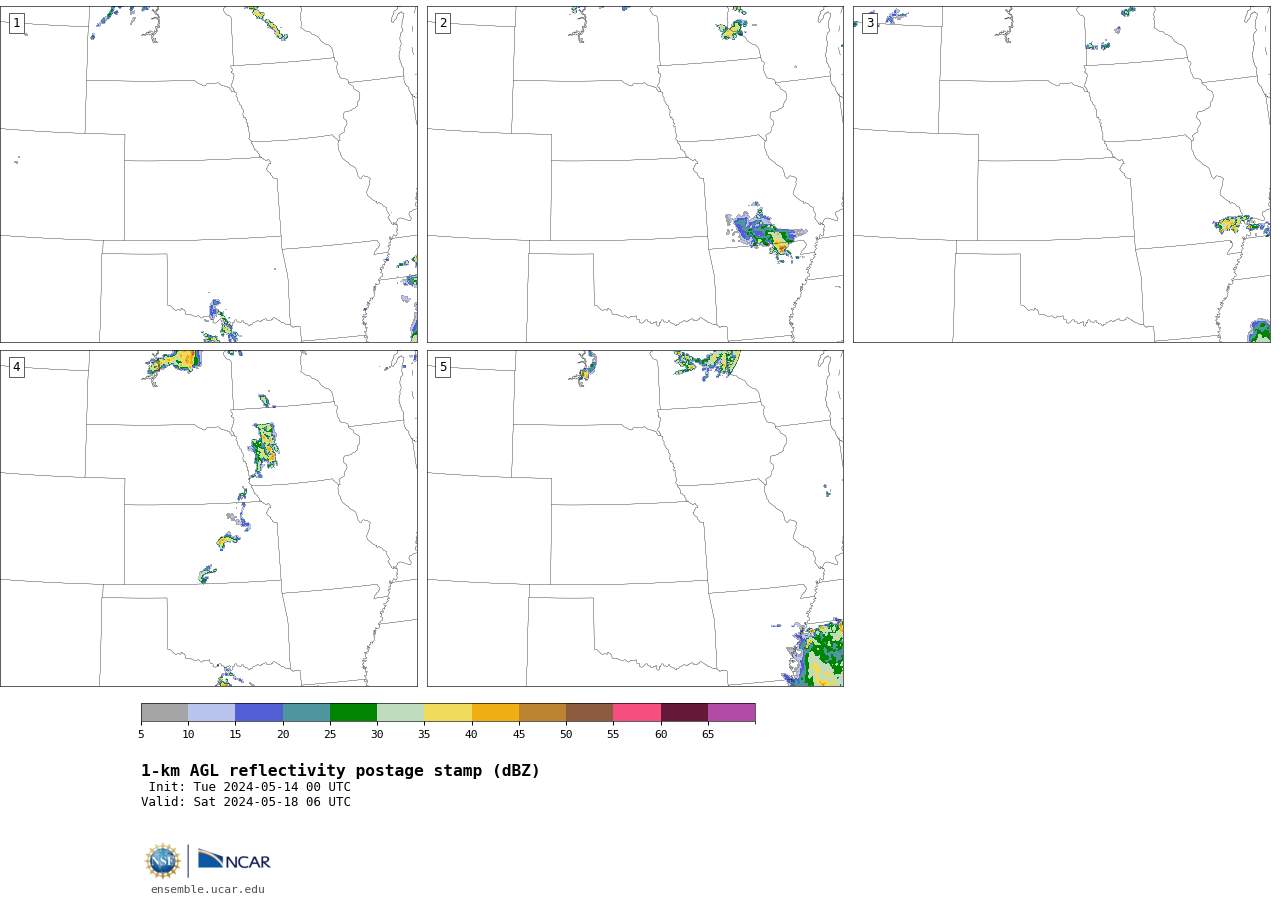Click the yellow 35-40 dBZ swatch
This screenshot has width=1280, height=901.
(448, 713)
